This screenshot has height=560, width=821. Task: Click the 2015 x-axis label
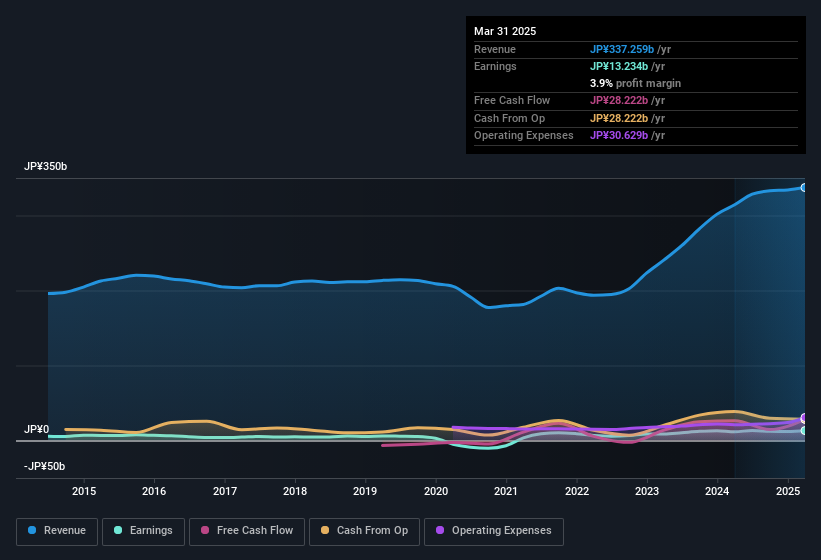click(x=84, y=491)
